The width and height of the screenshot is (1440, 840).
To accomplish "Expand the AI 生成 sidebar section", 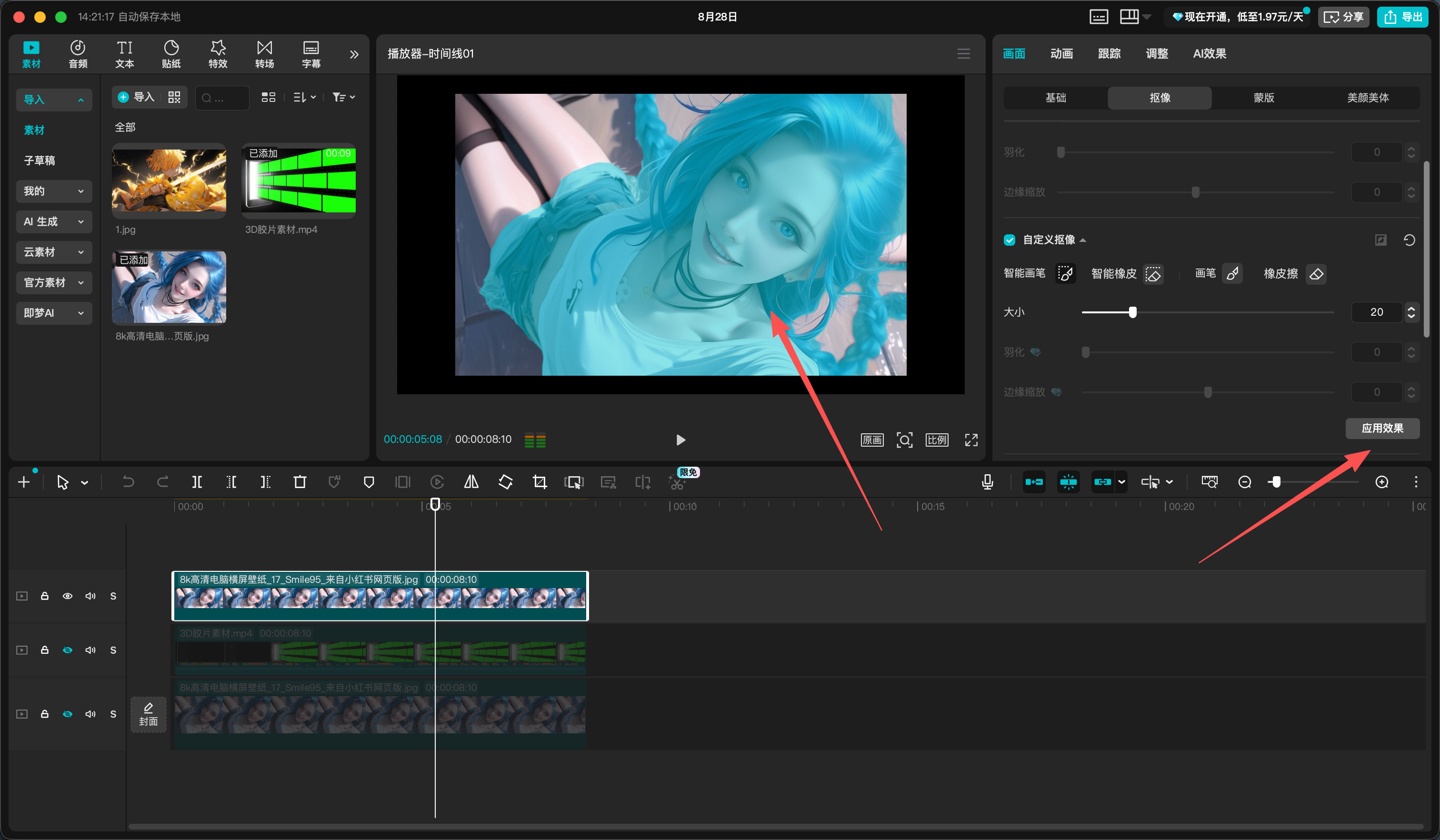I will (x=54, y=222).
